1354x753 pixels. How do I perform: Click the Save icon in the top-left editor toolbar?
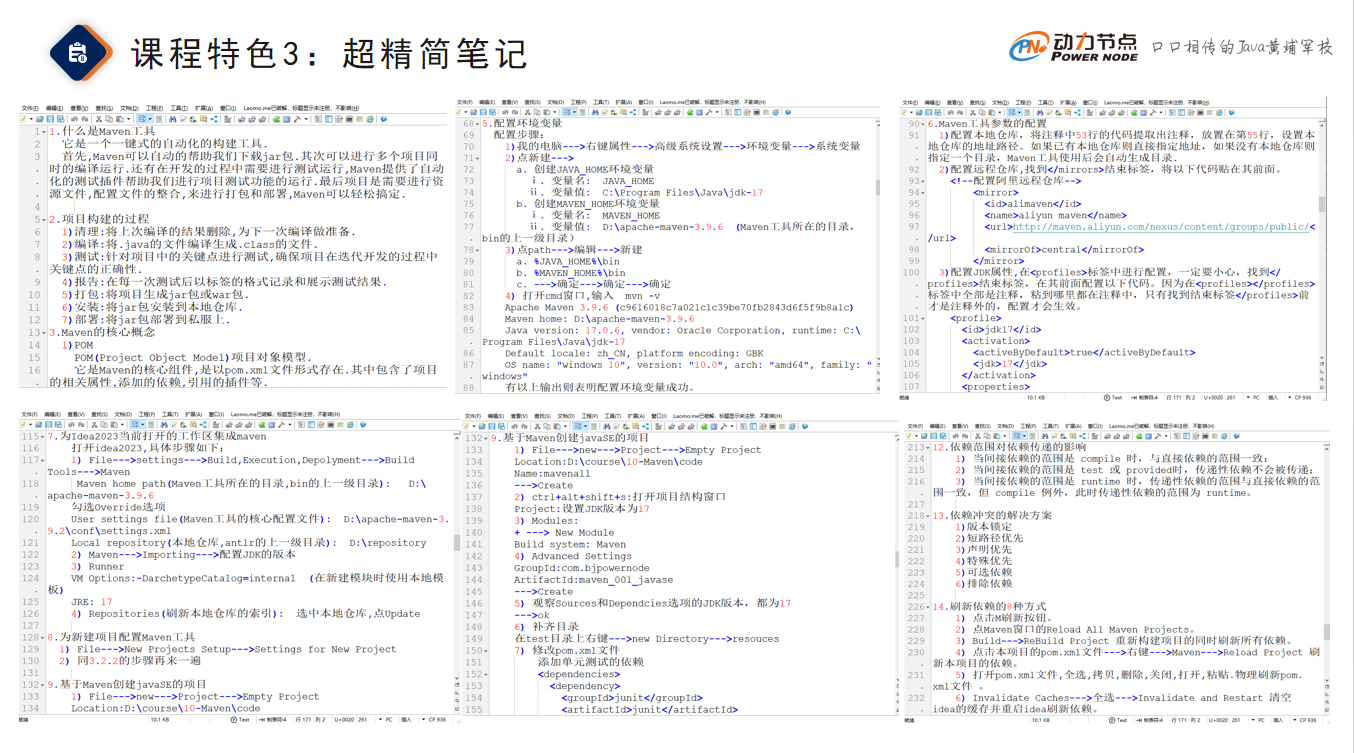pyautogui.click(x=49, y=119)
